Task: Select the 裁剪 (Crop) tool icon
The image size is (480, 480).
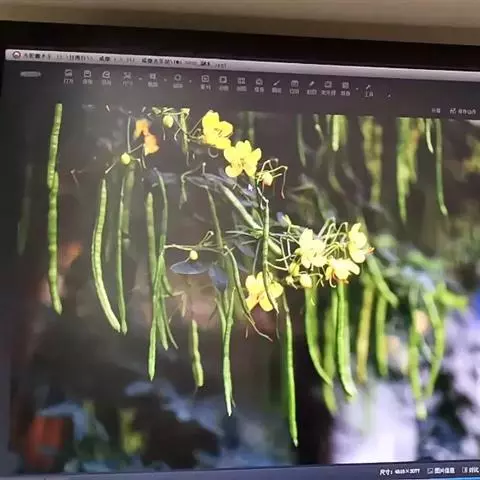Action: point(152,80)
